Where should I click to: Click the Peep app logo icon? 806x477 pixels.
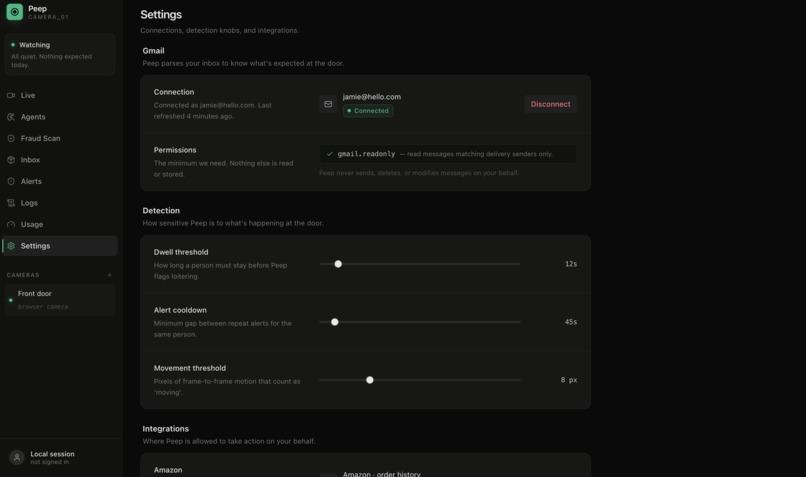tap(14, 12)
